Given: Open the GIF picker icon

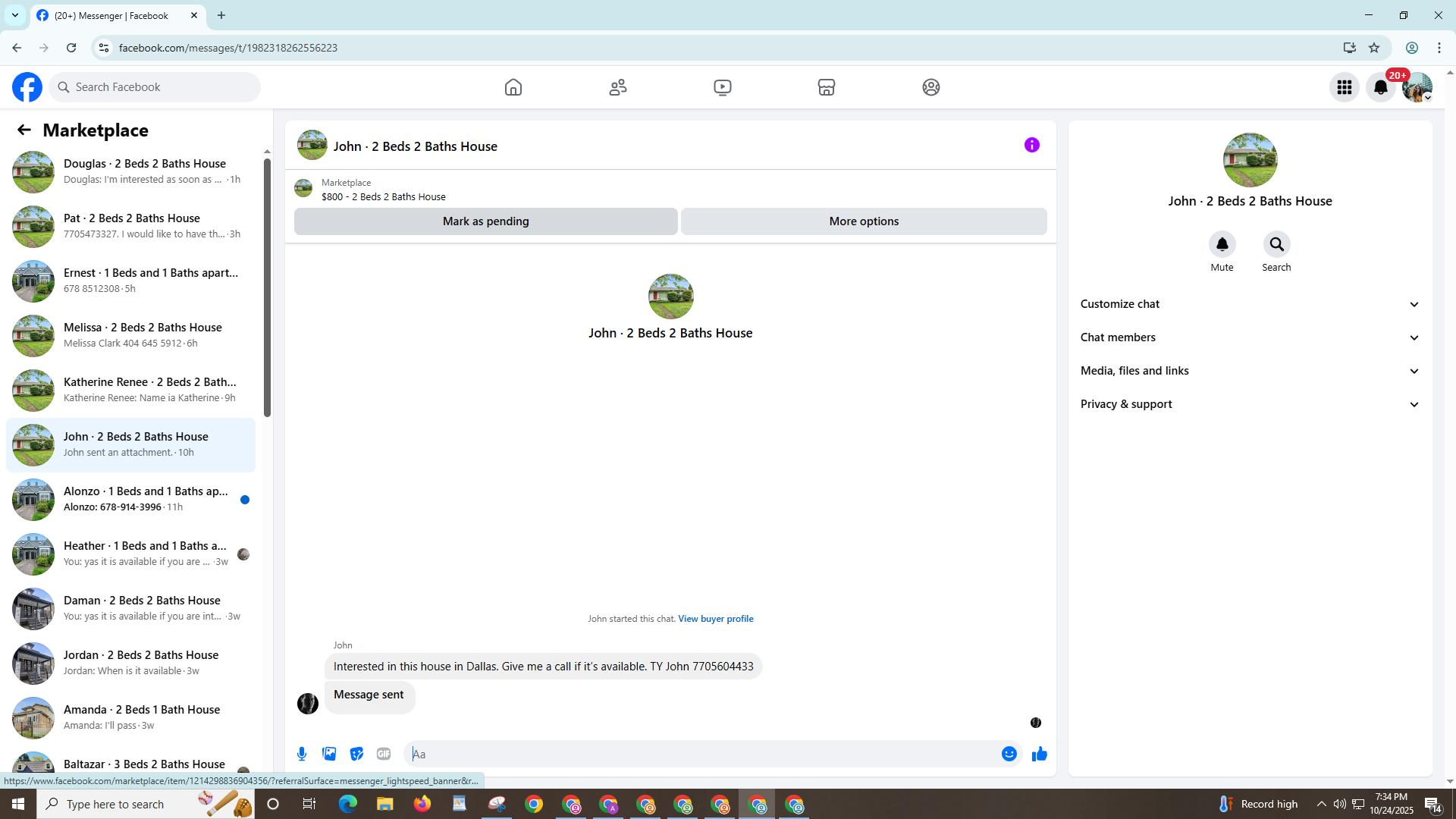Looking at the screenshot, I should (x=384, y=754).
